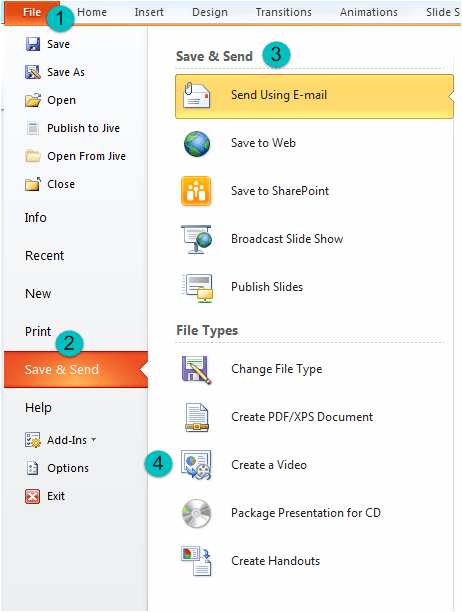
Task: Click the Save to Web globe icon
Action: point(197,144)
